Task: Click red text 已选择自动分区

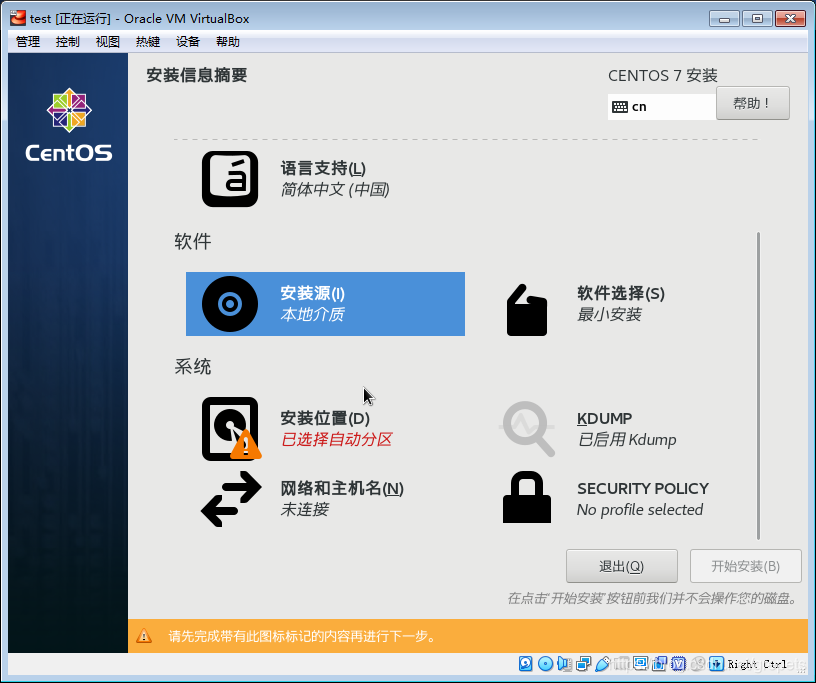Action: point(336,439)
